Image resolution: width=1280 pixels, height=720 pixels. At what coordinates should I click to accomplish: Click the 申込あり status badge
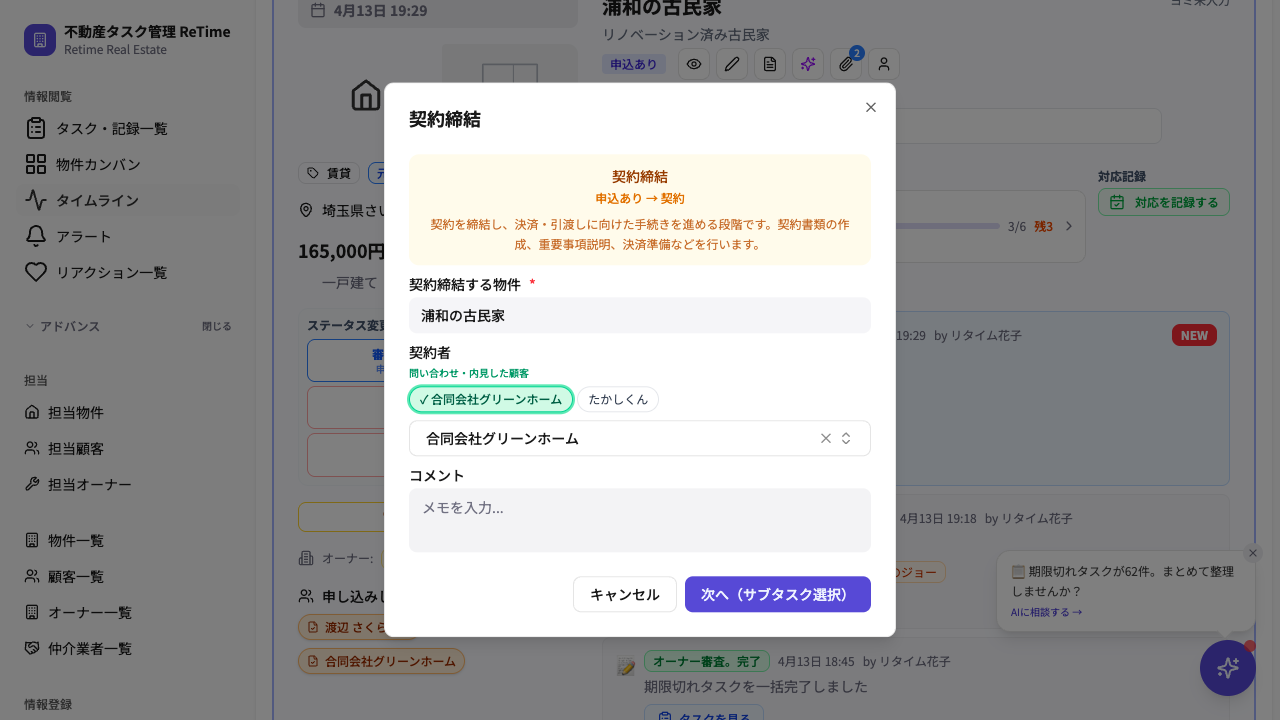634,64
